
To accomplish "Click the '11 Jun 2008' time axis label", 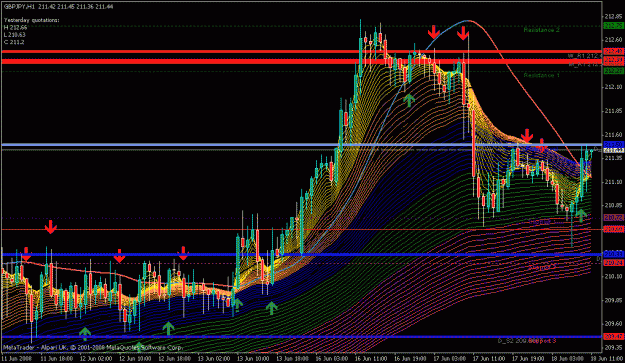I will tap(16, 359).
